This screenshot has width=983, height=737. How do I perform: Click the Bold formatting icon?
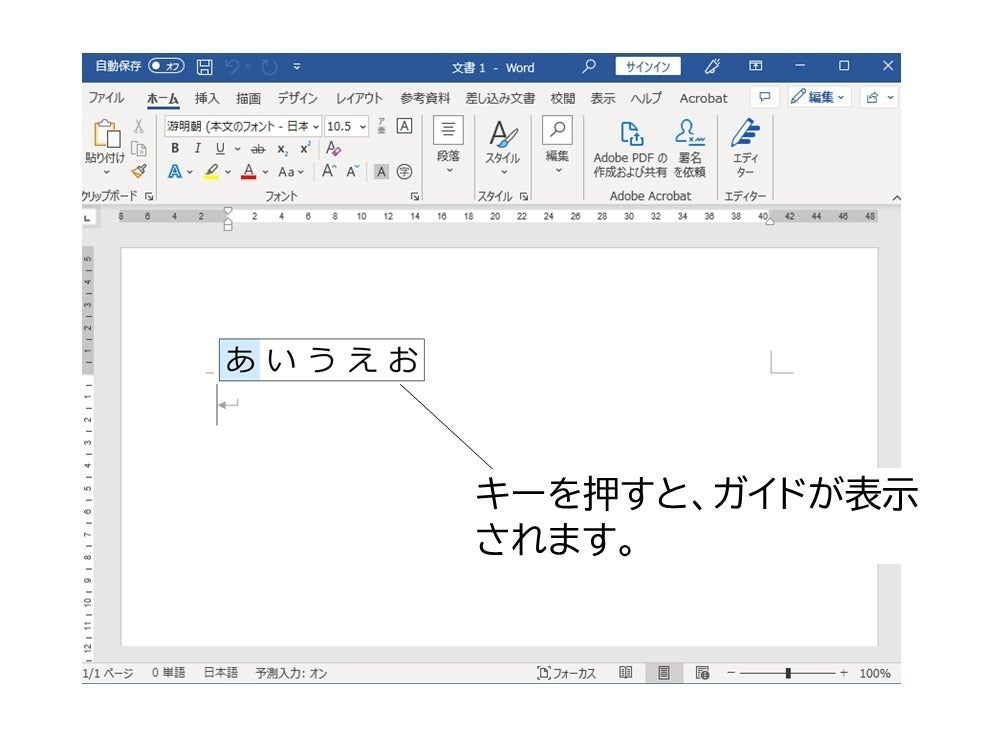[175, 148]
